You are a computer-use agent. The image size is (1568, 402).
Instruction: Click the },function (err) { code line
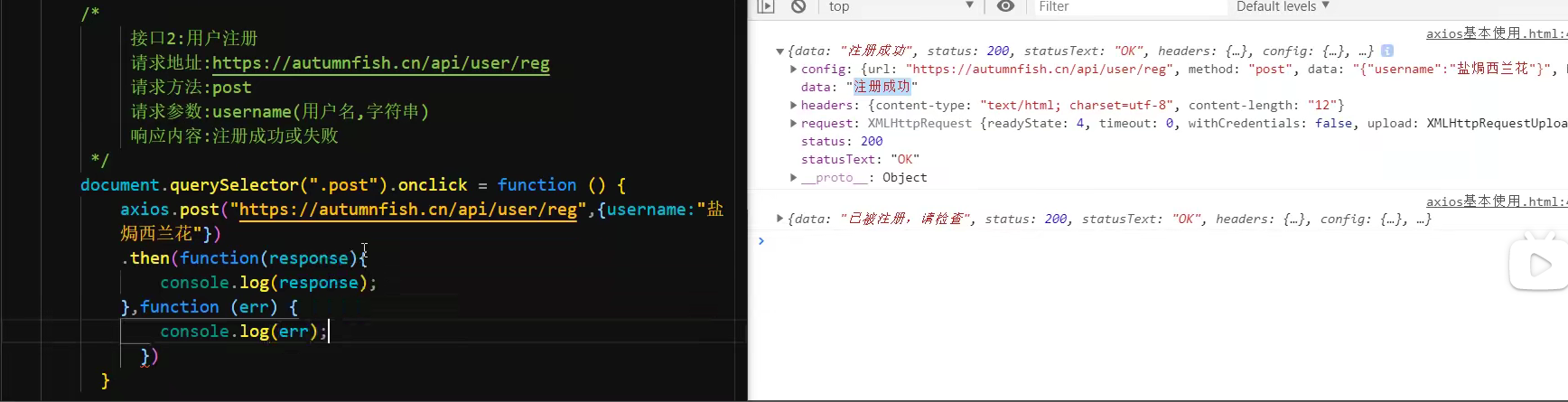click(x=210, y=307)
